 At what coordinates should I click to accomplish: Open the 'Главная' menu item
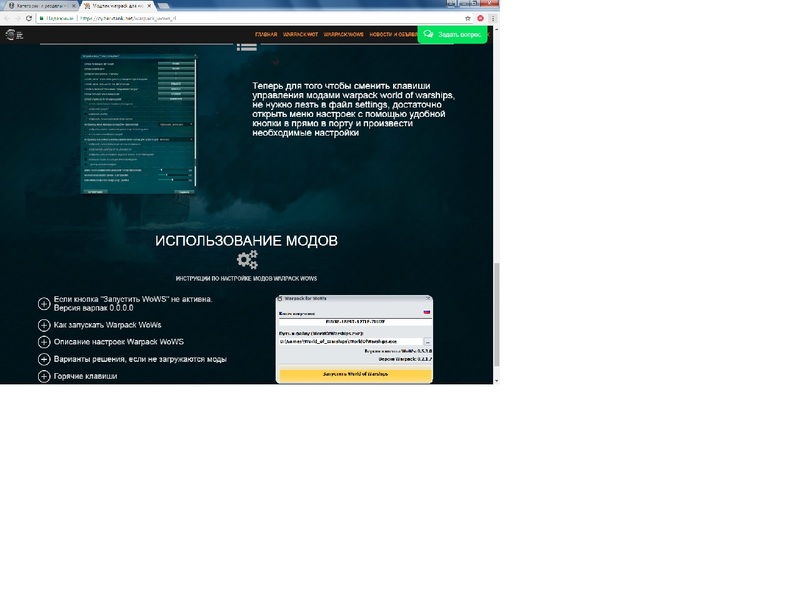click(x=266, y=35)
